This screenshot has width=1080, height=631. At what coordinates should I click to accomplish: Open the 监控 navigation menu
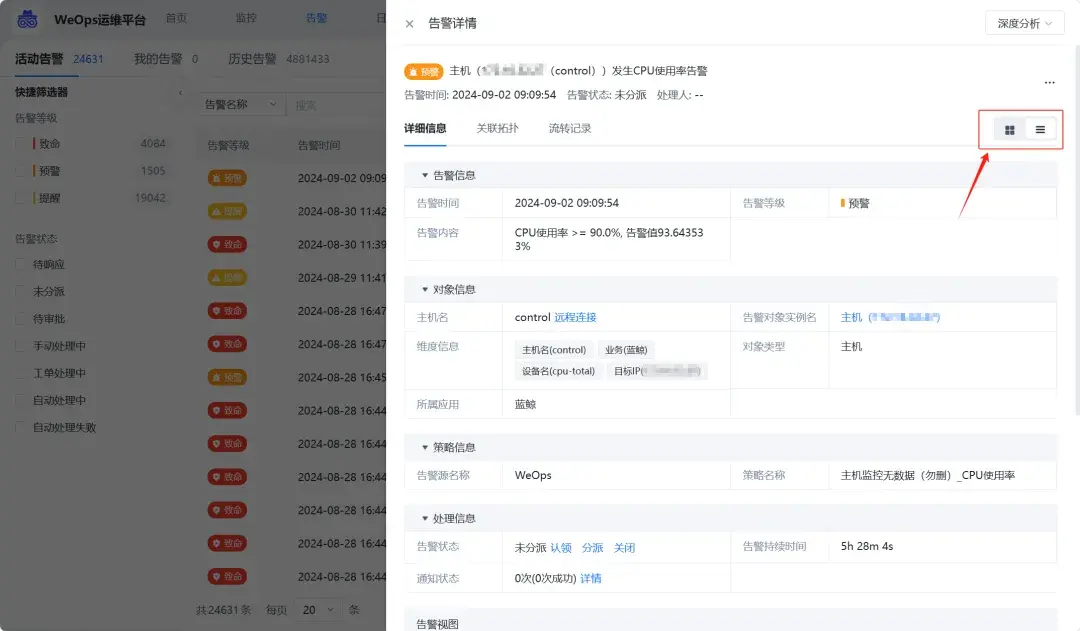pyautogui.click(x=244, y=17)
